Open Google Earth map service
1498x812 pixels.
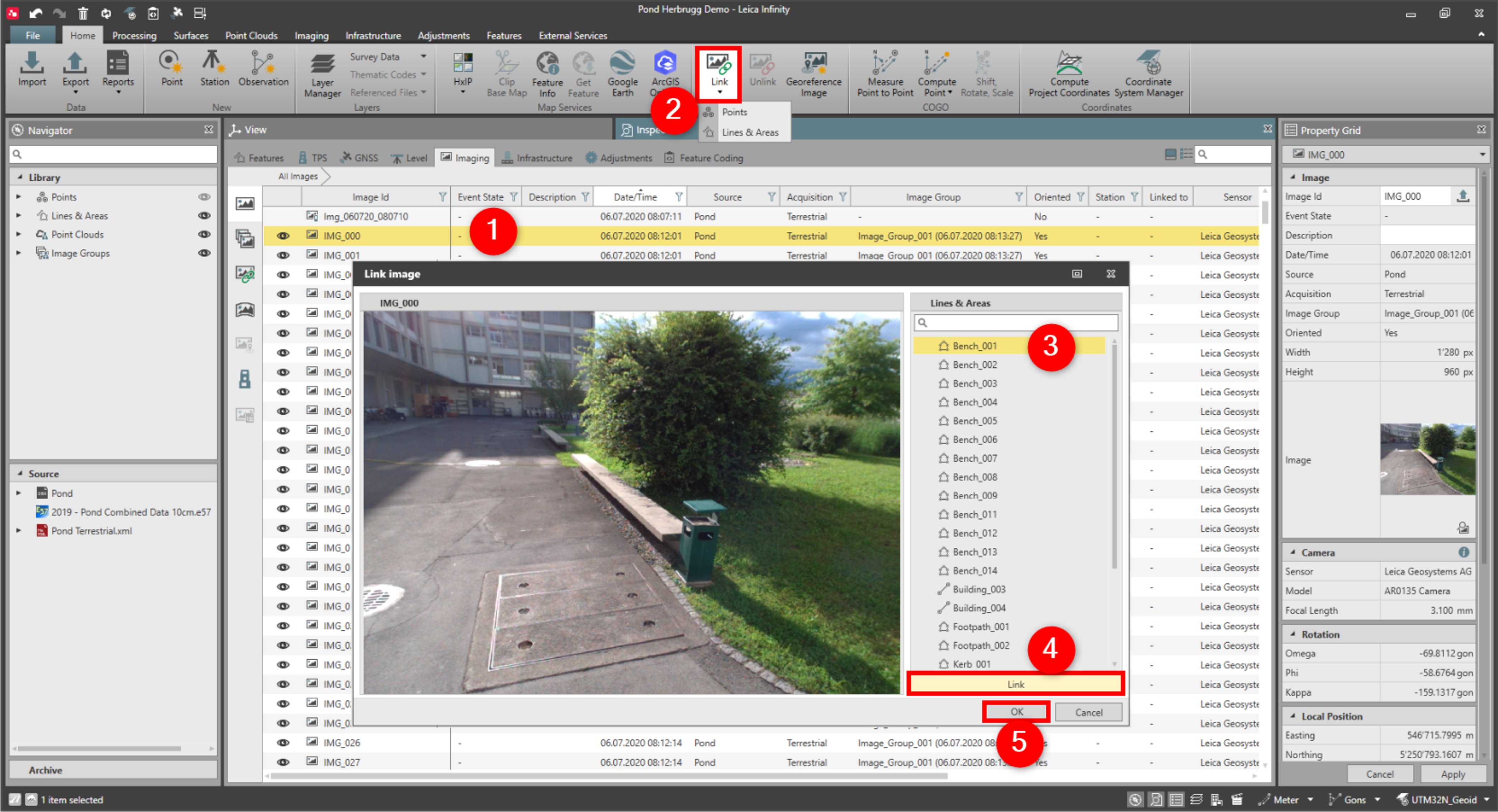tap(622, 74)
